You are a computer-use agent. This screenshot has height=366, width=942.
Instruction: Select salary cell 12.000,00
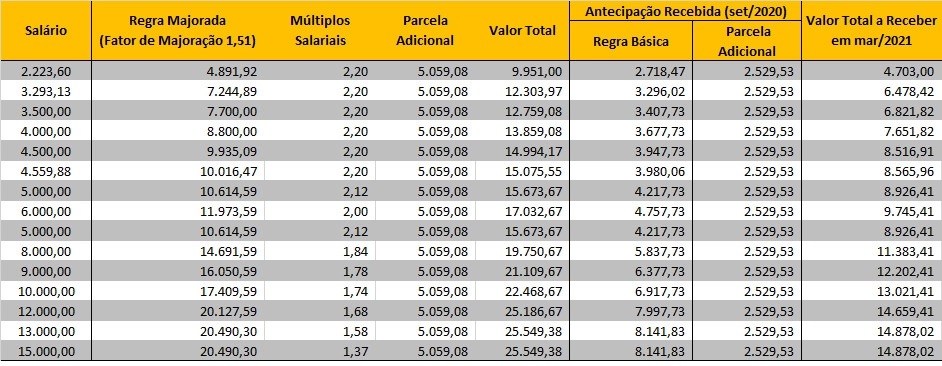46,310
